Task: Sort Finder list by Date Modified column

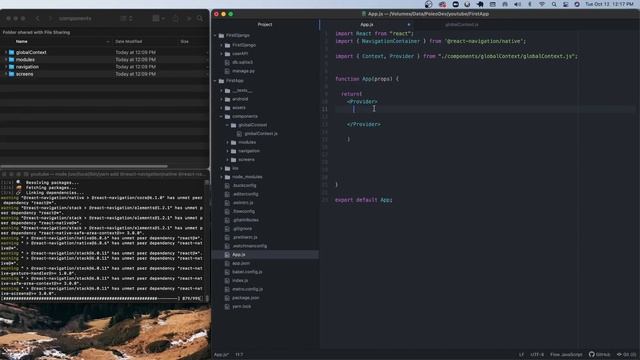Action: [129, 41]
